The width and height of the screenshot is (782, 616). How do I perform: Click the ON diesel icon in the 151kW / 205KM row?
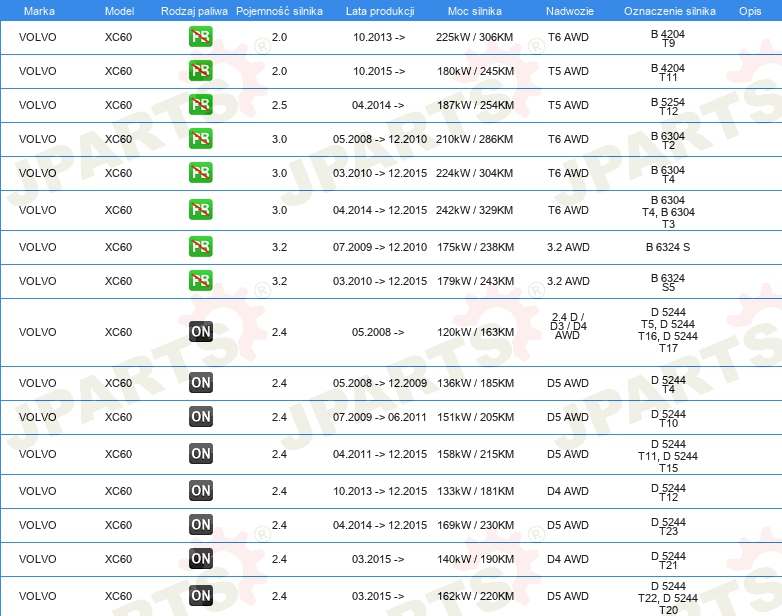pos(201,416)
